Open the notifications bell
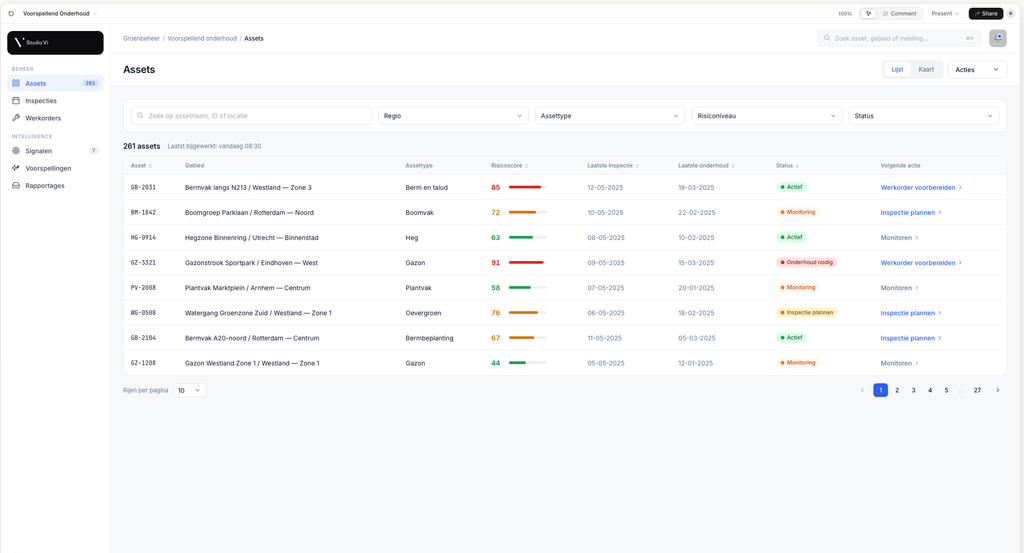The width and height of the screenshot is (1024, 553). pos(997,38)
